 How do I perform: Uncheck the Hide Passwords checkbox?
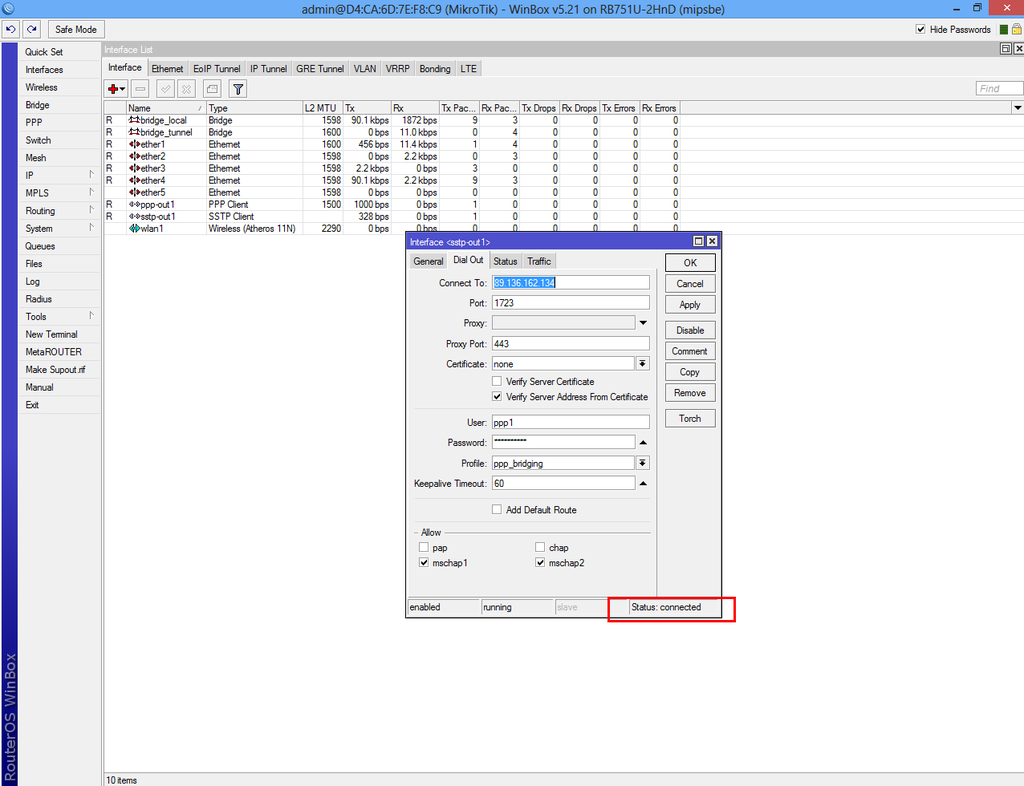921,29
